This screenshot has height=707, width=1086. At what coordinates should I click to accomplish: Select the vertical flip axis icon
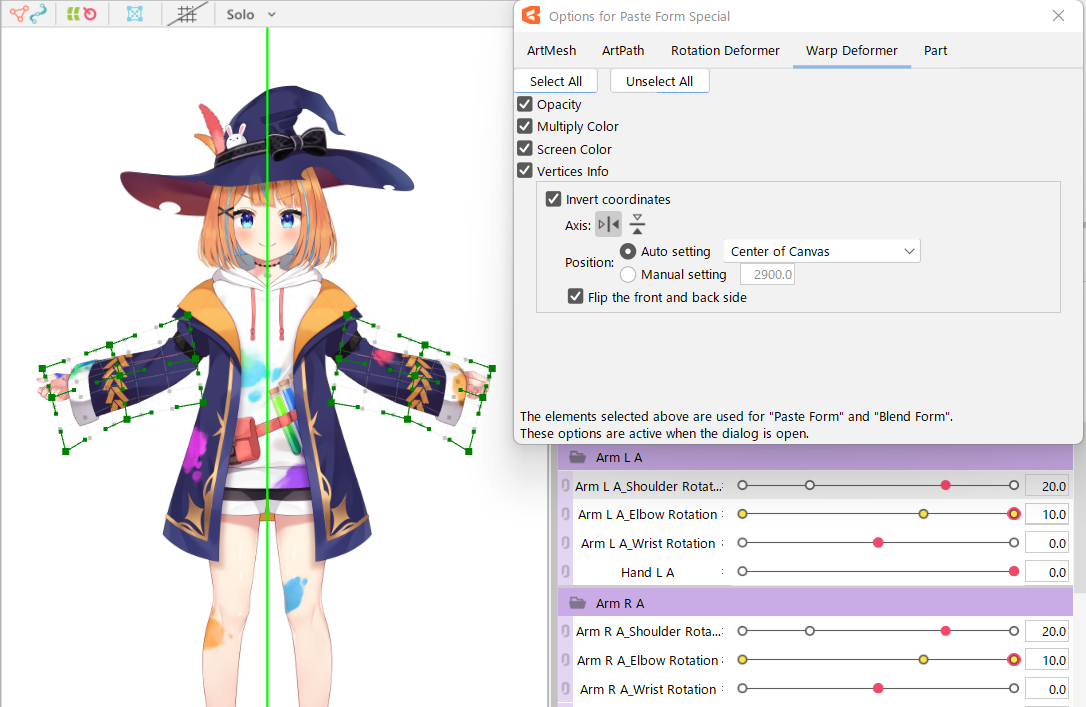[637, 225]
